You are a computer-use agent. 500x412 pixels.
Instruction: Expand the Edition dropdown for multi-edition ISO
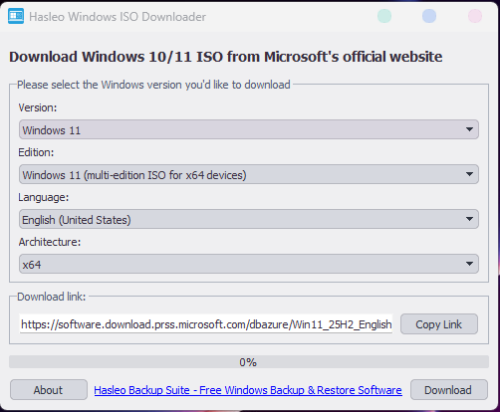[249, 174]
